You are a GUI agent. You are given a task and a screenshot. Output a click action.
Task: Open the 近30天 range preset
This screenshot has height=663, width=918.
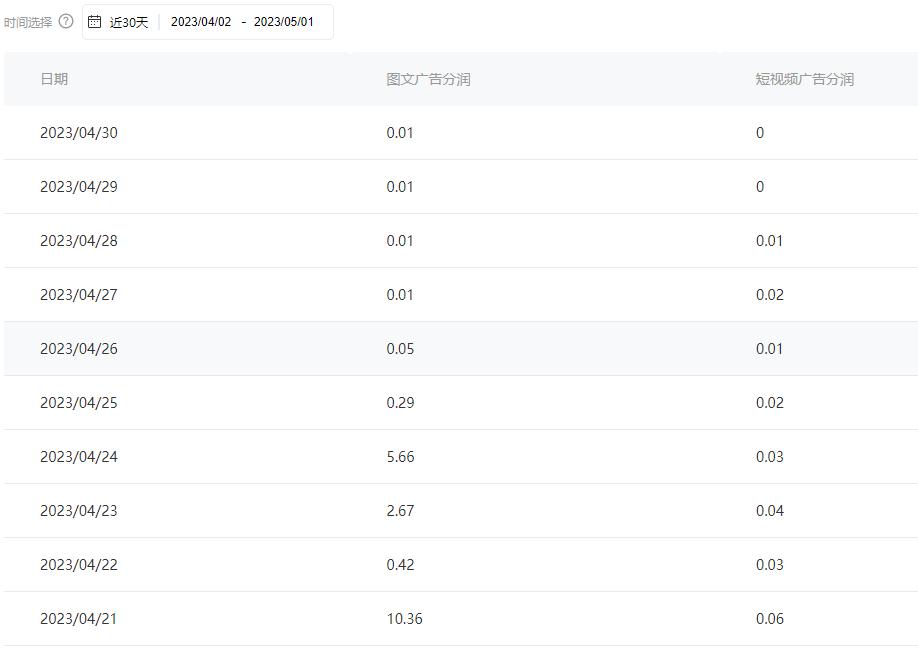tap(128, 22)
